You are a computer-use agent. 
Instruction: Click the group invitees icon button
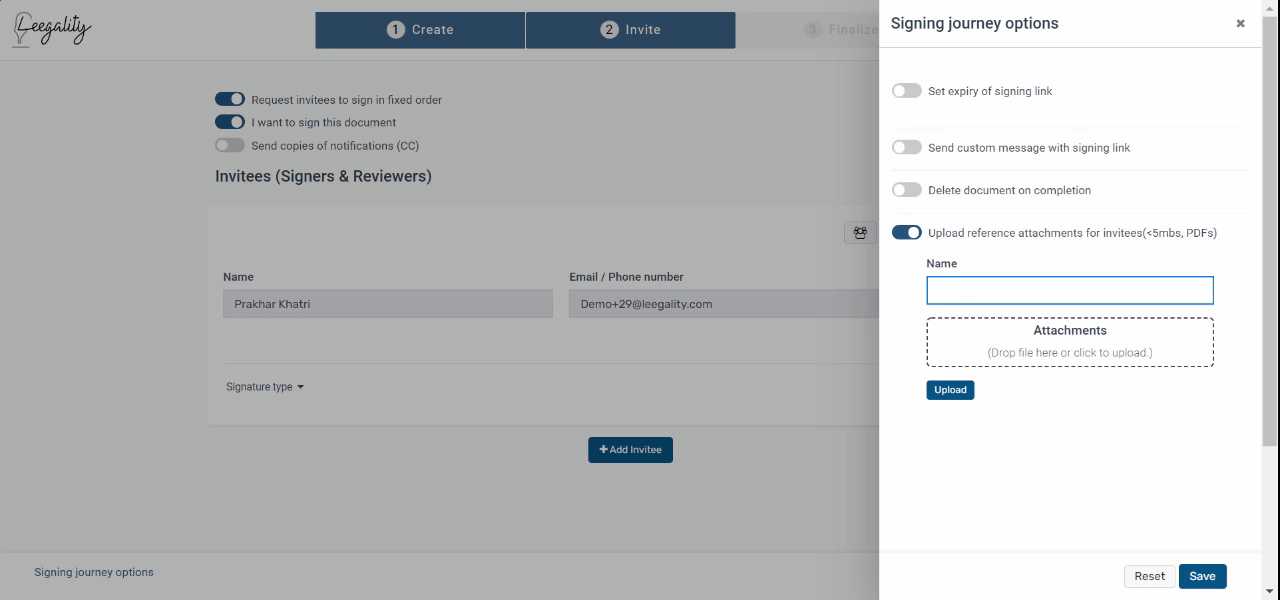860,233
